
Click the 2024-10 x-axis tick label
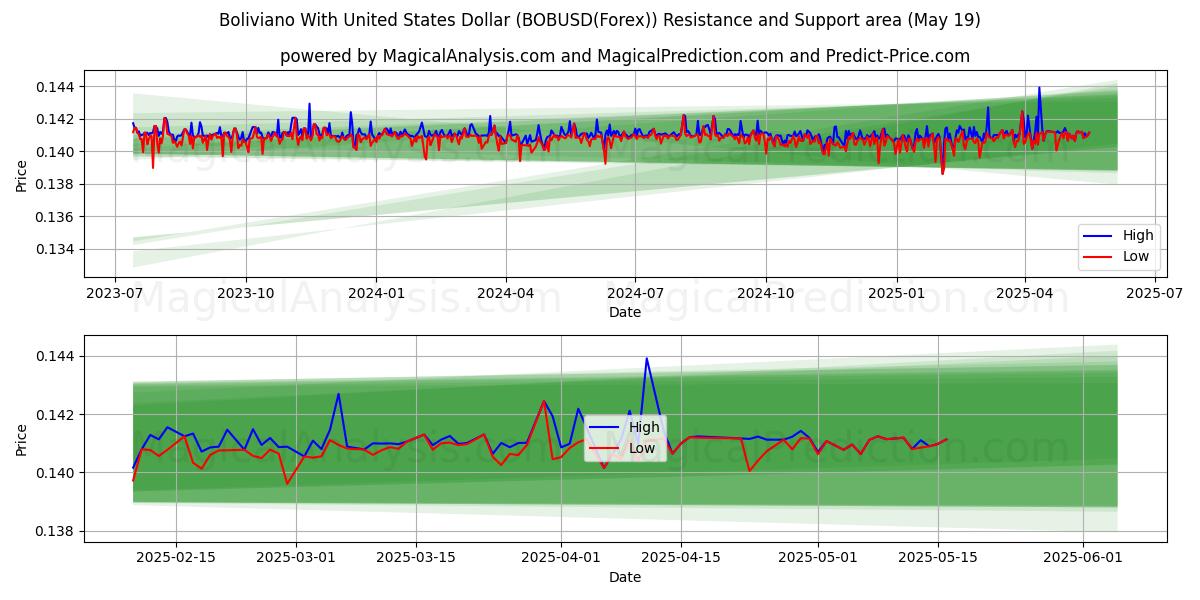pyautogui.click(x=766, y=293)
